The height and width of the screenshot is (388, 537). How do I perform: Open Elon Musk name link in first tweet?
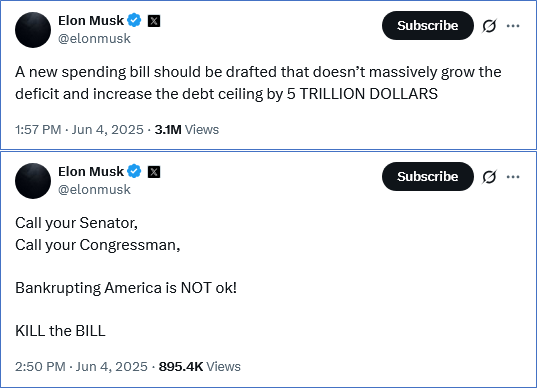[x=91, y=21]
